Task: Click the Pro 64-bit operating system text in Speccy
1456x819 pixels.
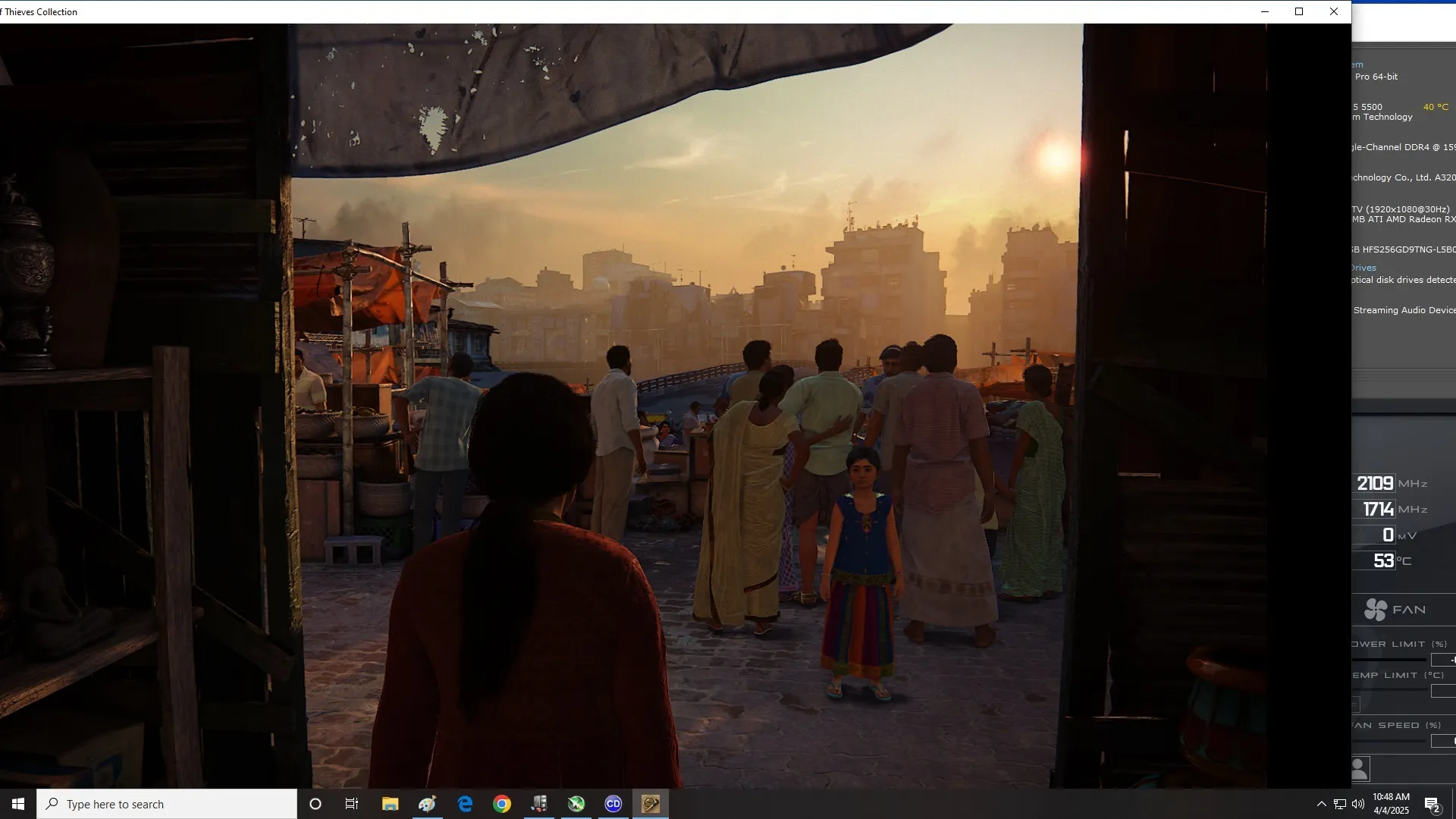Action: tap(1376, 77)
